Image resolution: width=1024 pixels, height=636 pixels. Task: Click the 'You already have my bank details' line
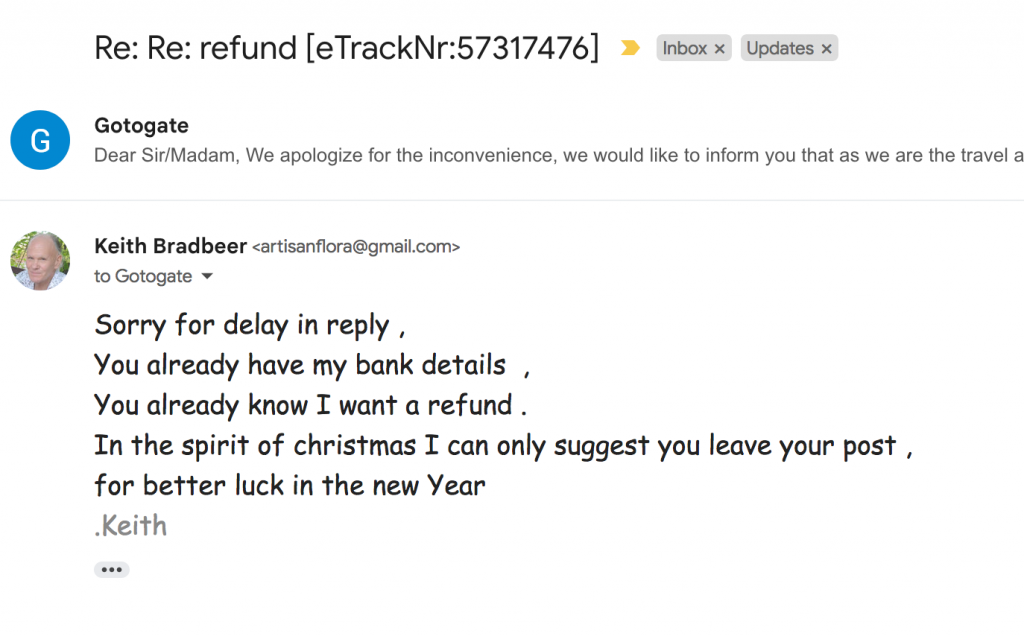tap(300, 366)
